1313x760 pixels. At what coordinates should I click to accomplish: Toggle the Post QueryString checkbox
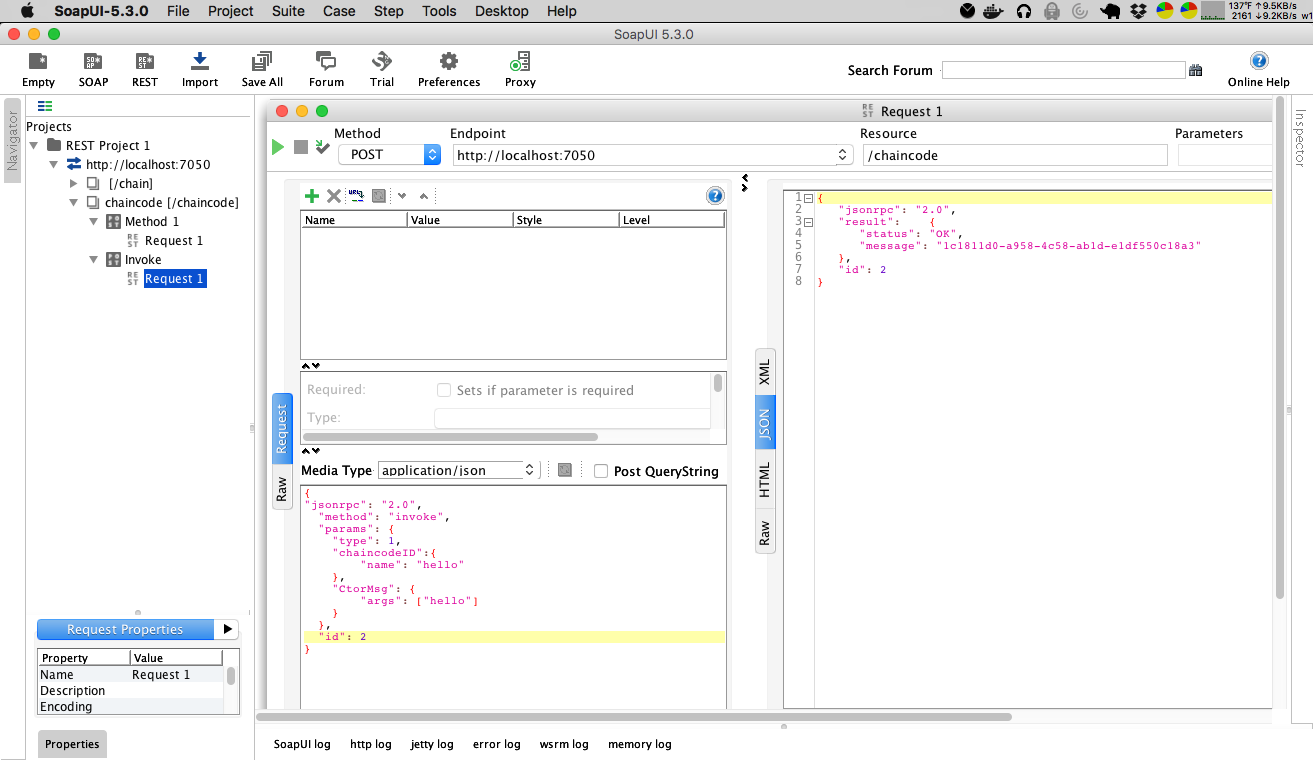click(x=601, y=471)
